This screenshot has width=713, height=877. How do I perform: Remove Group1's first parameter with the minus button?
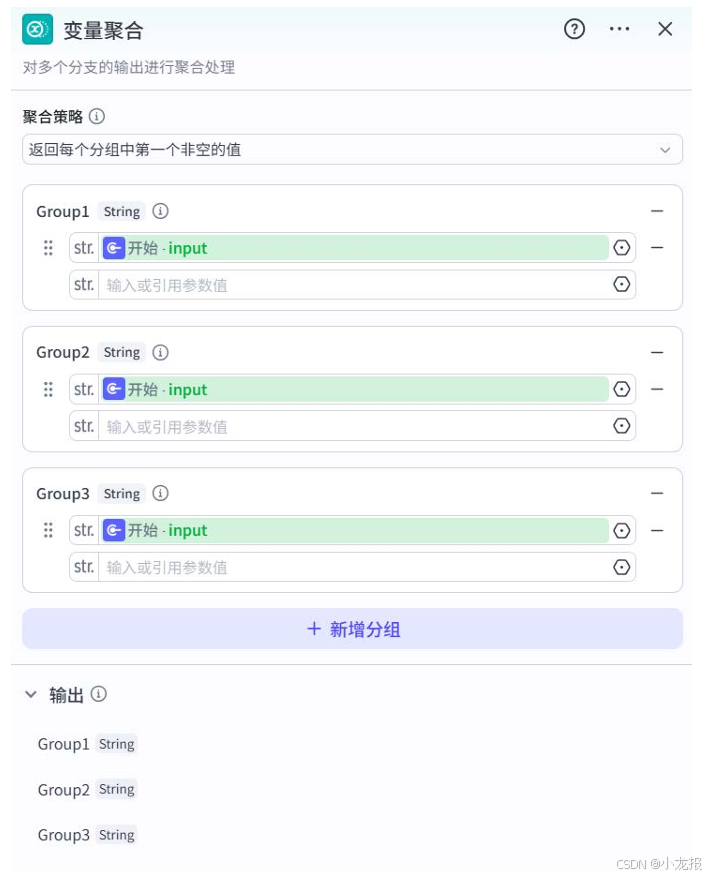657,247
